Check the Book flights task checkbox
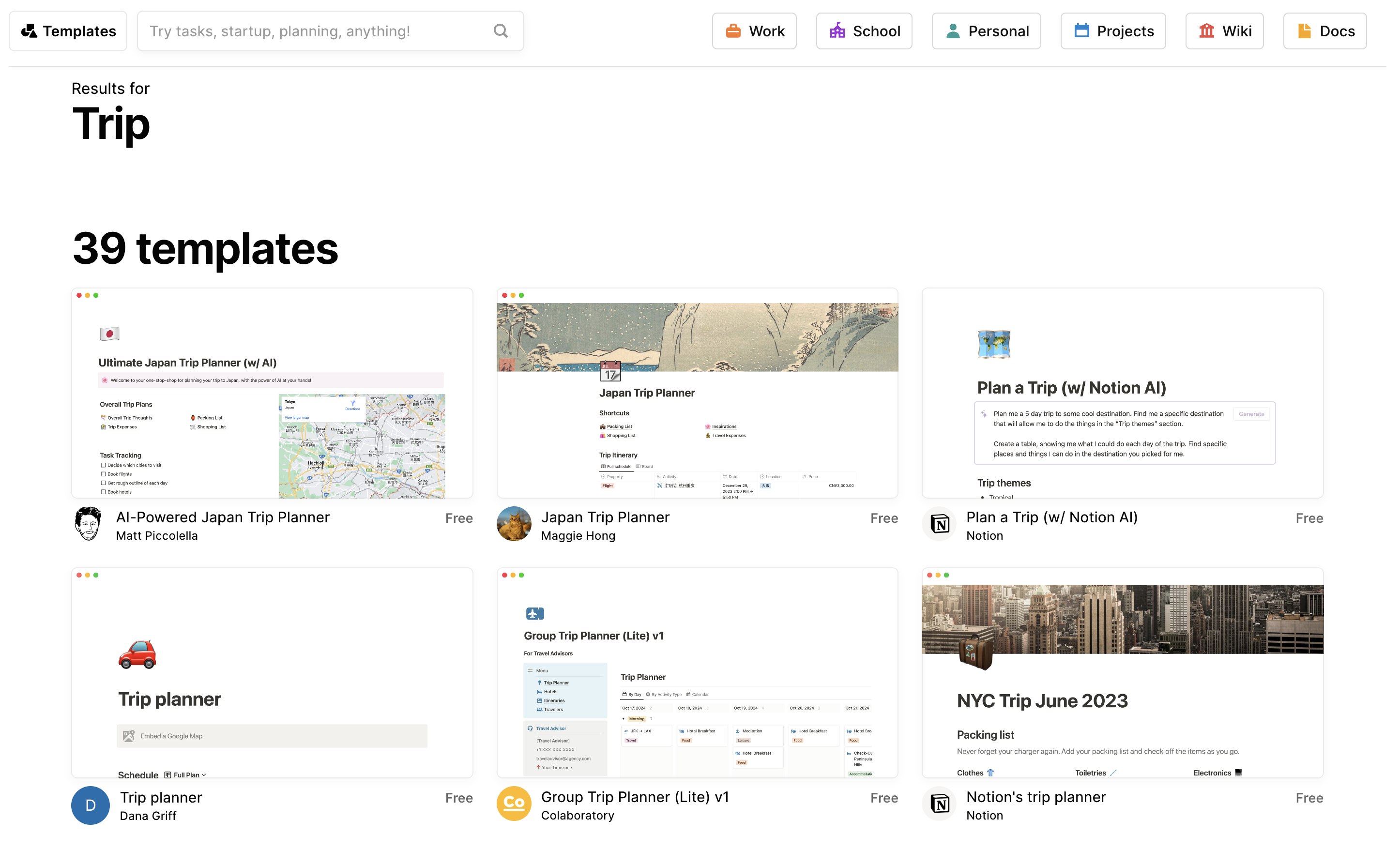Screen dimensions: 1400x850 pyautogui.click(x=104, y=474)
